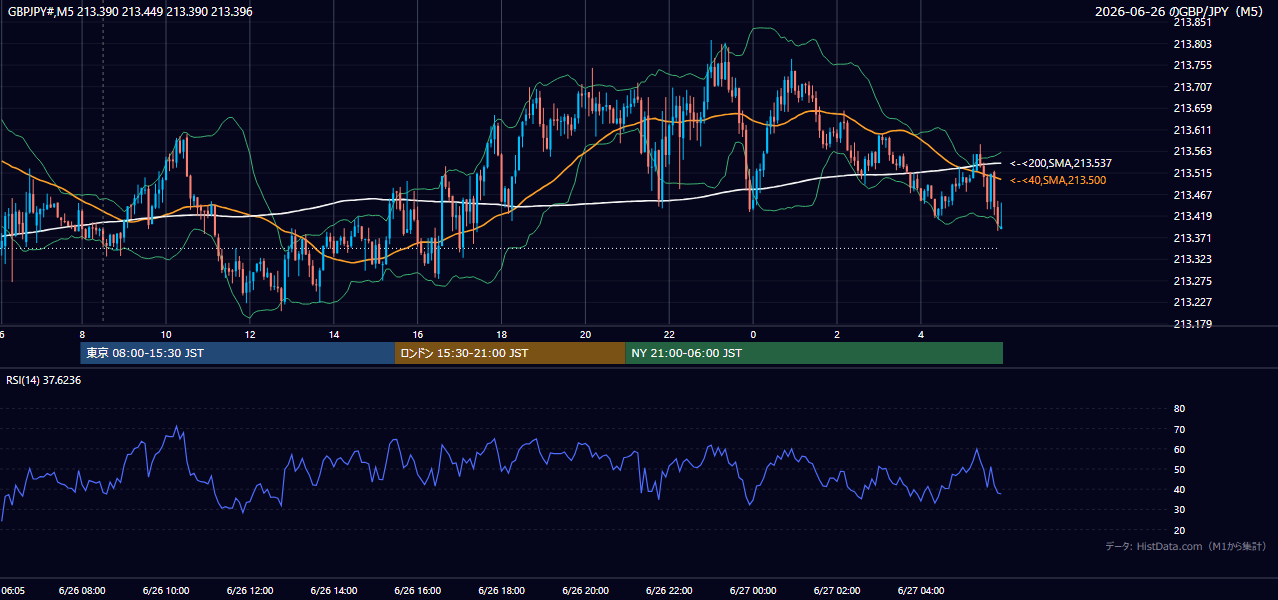The width and height of the screenshot is (1278, 600).
Task: Click the 6/26 20:00 time axis label
Action: 586,591
